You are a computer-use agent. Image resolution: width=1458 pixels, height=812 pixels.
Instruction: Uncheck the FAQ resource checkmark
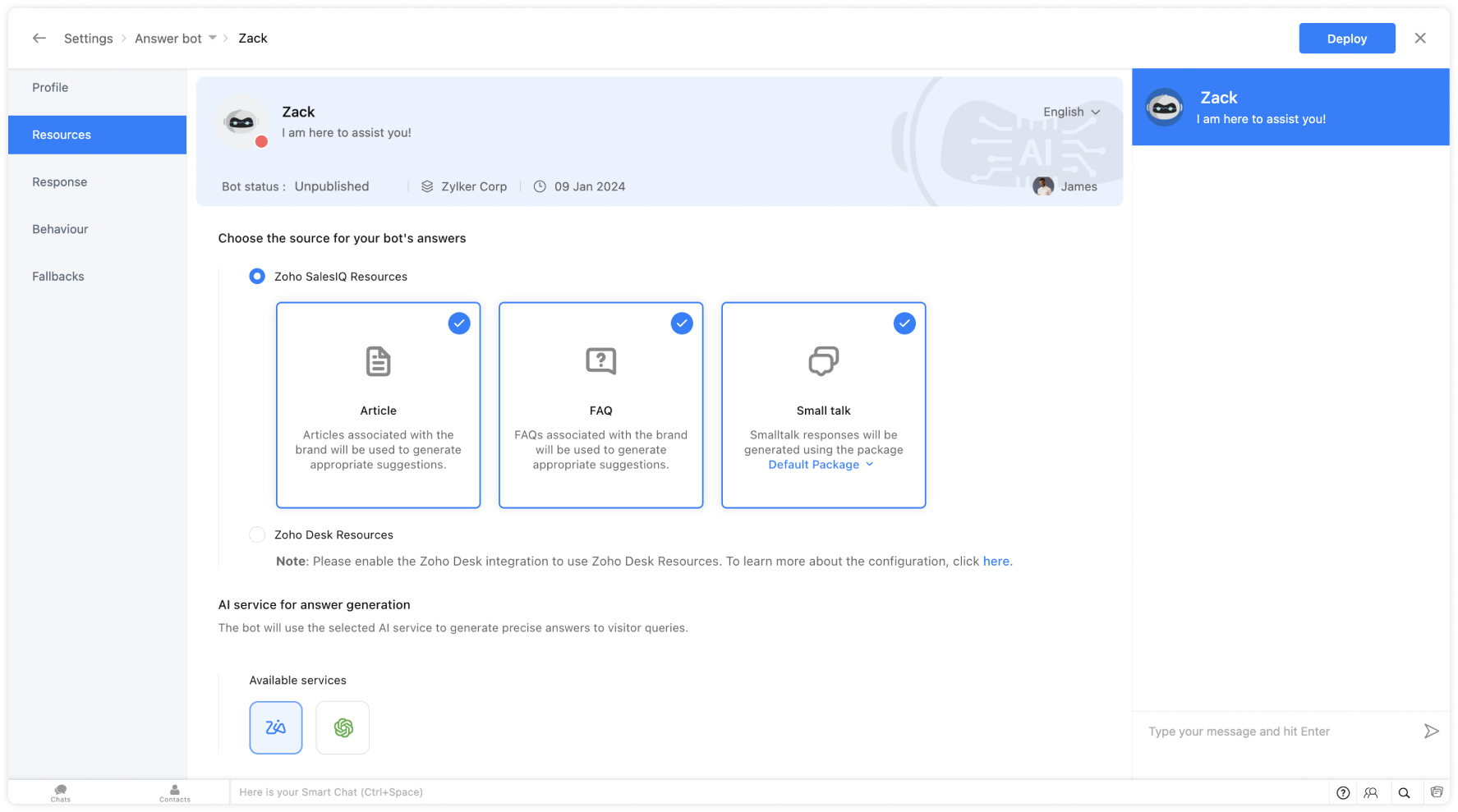682,323
